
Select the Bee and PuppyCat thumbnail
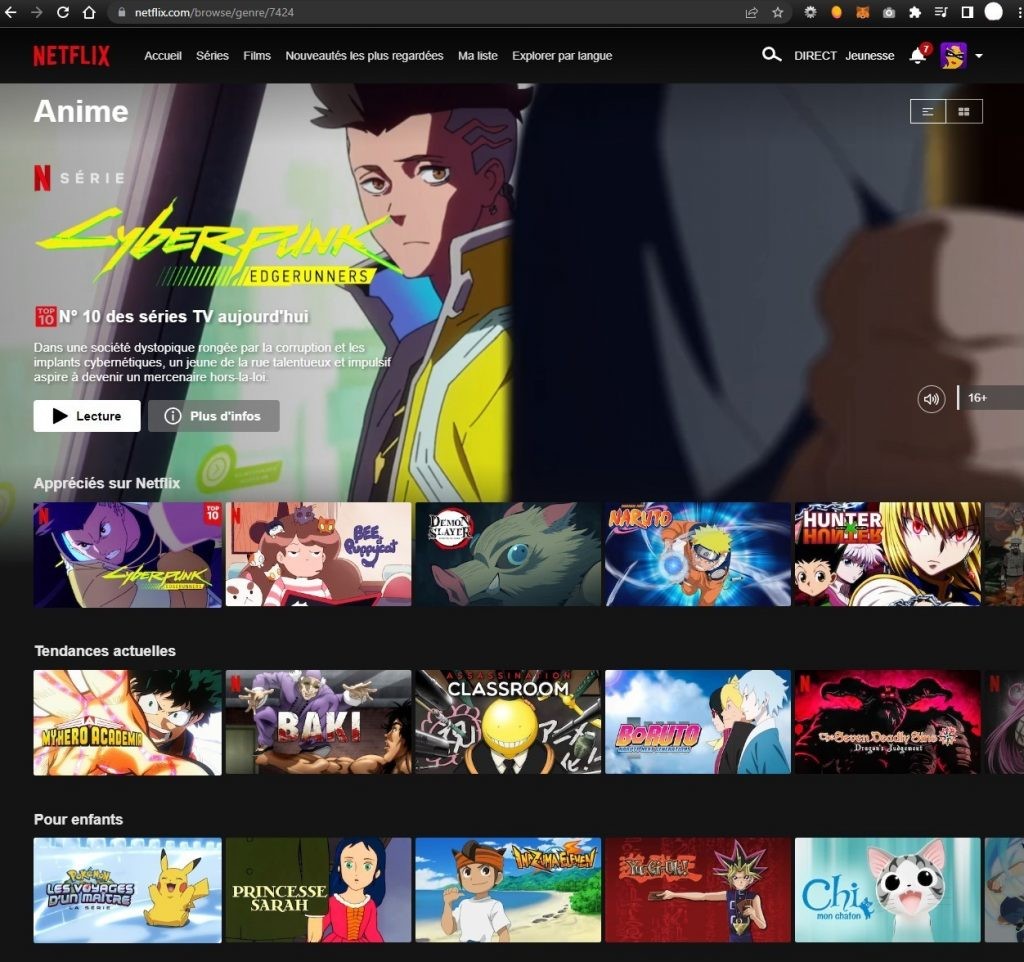click(x=319, y=554)
